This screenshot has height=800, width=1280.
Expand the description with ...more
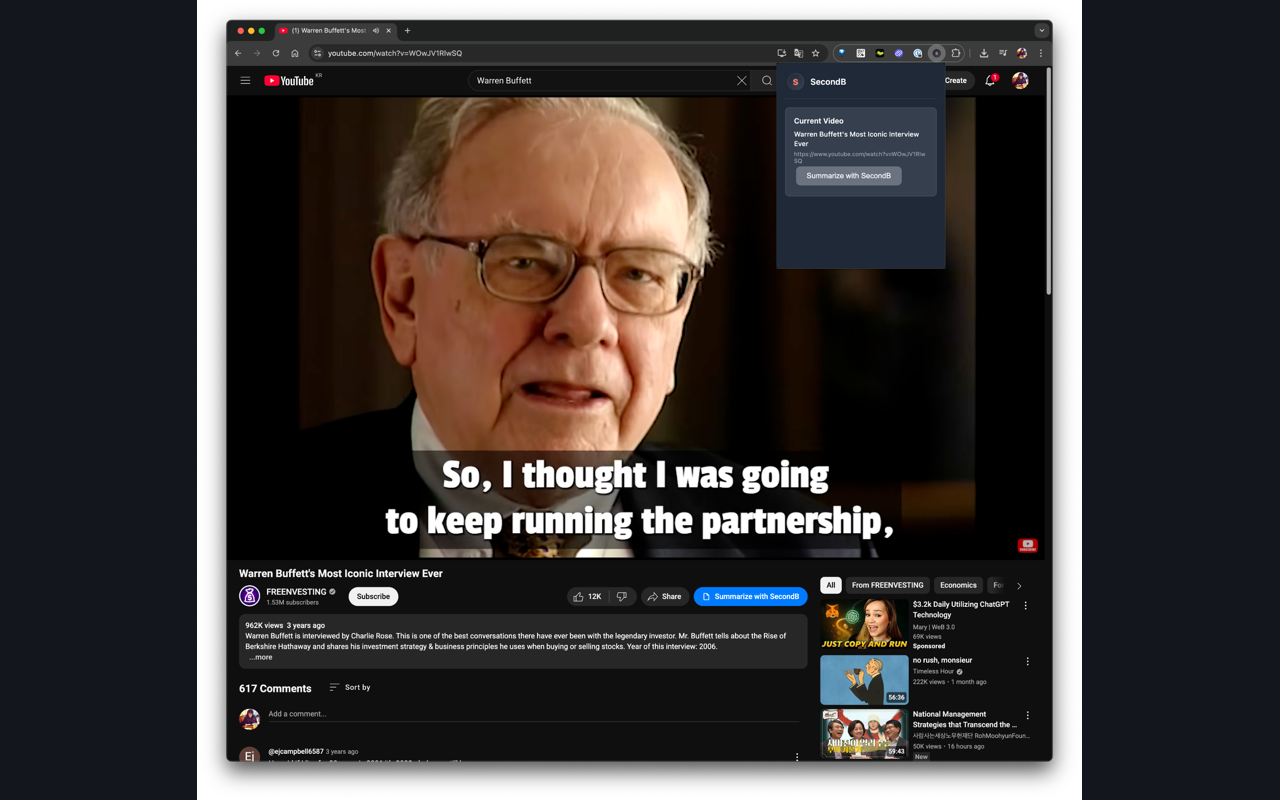pyautogui.click(x=260, y=658)
